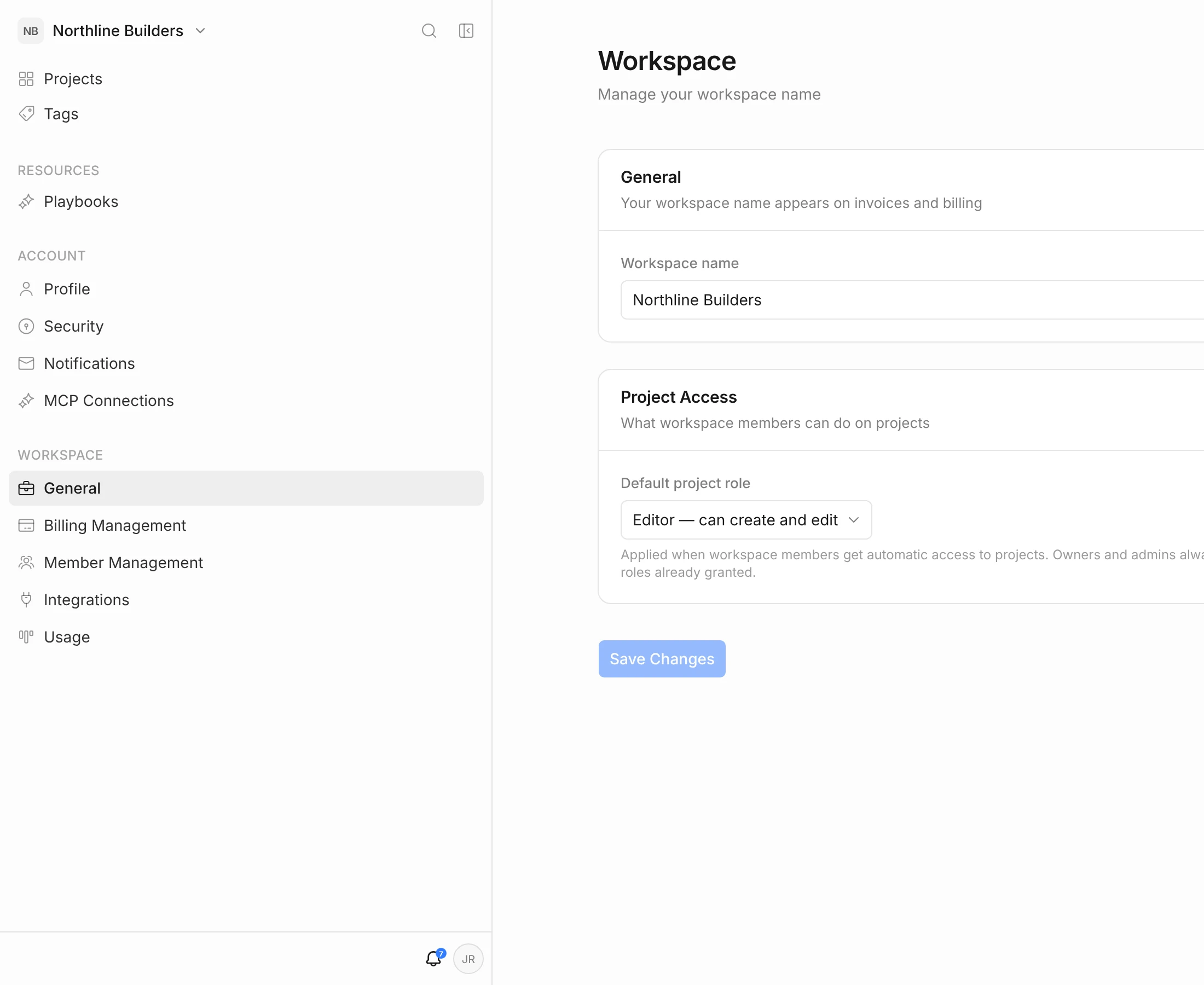
Task: Expand the Northline Builders workspace switcher
Action: pyautogui.click(x=128, y=31)
